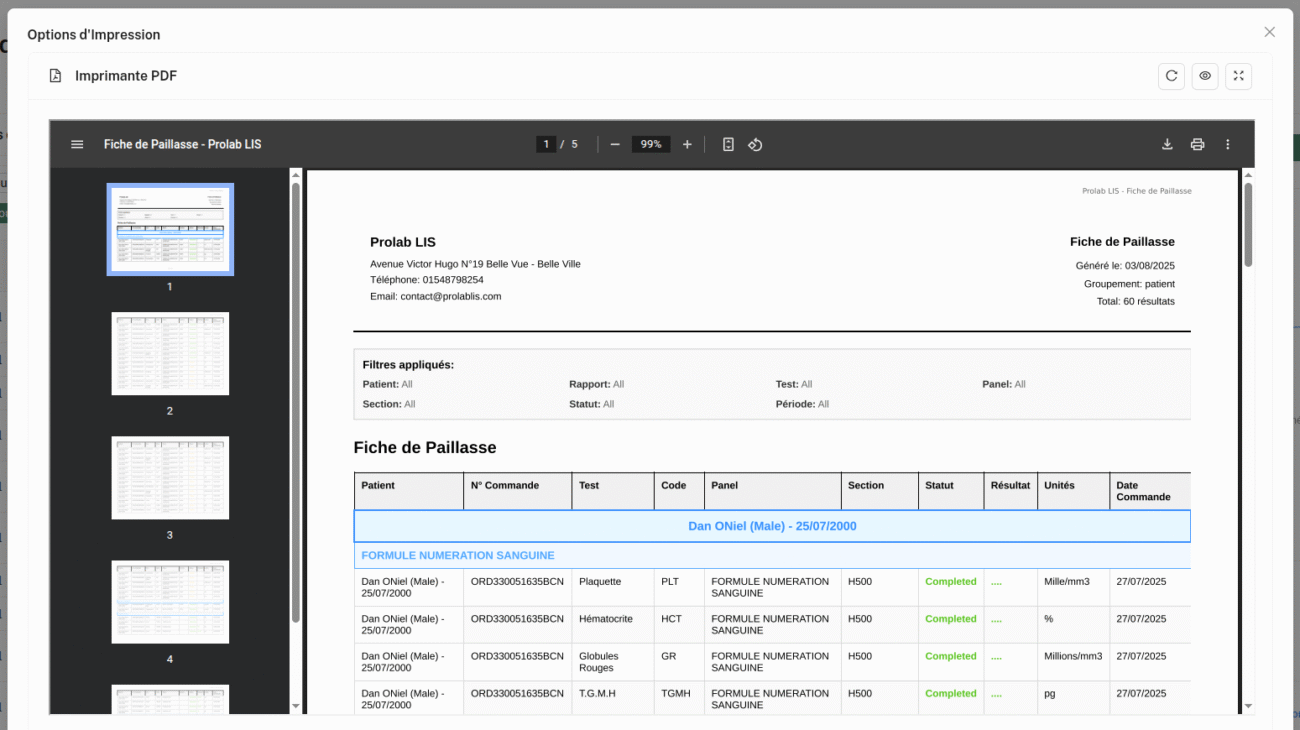Print the PDF document
Image resolution: width=1300 pixels, height=730 pixels.
(x=1197, y=144)
